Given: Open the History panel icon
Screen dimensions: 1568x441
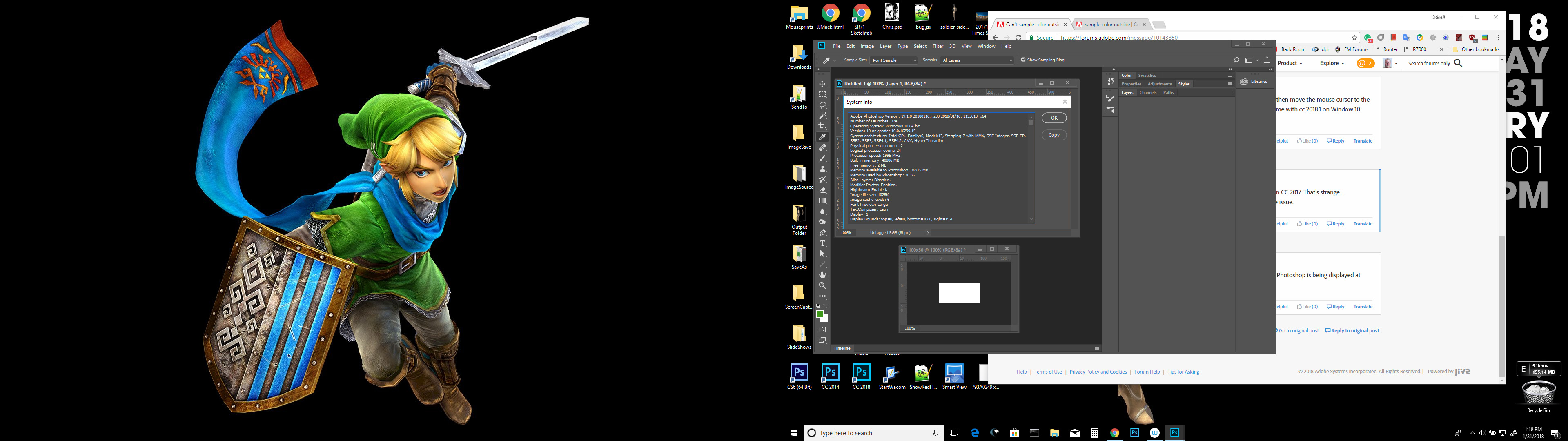Looking at the screenshot, I should [1110, 81].
